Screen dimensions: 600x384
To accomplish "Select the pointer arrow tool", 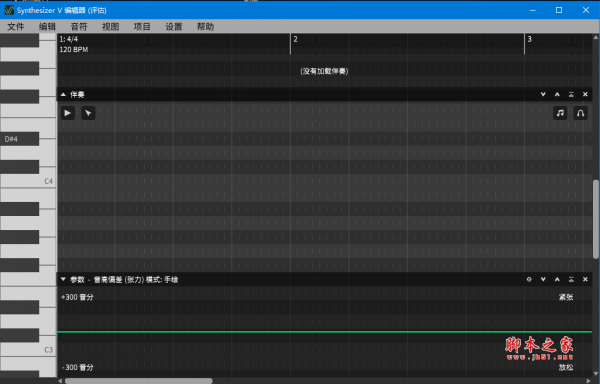I will click(x=88, y=113).
